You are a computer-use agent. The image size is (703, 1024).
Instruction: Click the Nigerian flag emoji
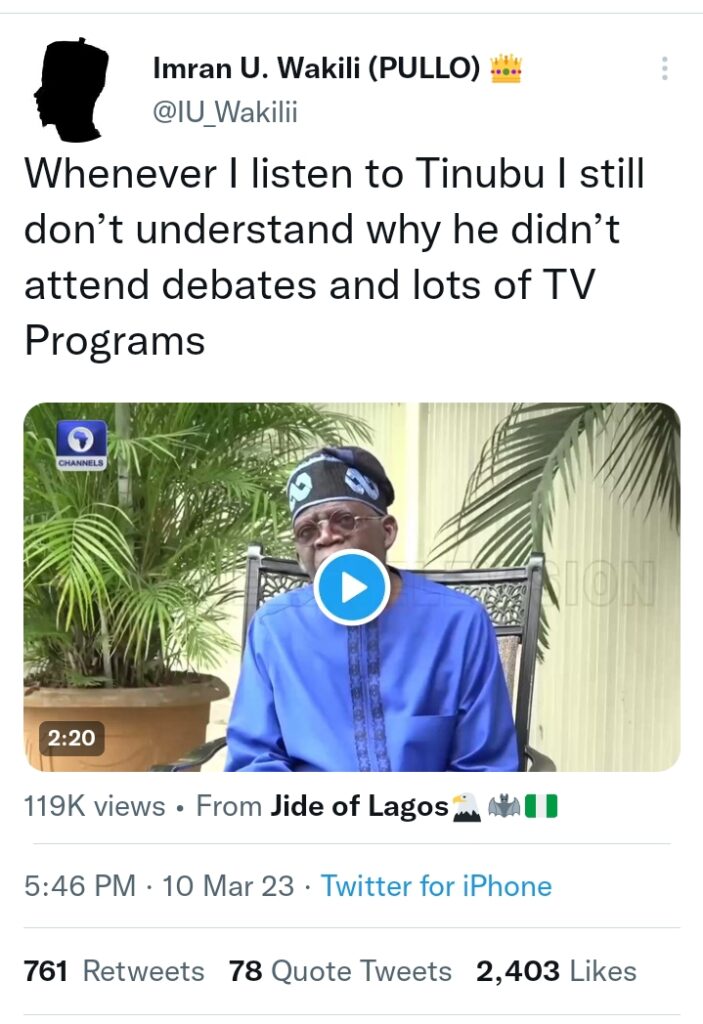pyautogui.click(x=542, y=807)
